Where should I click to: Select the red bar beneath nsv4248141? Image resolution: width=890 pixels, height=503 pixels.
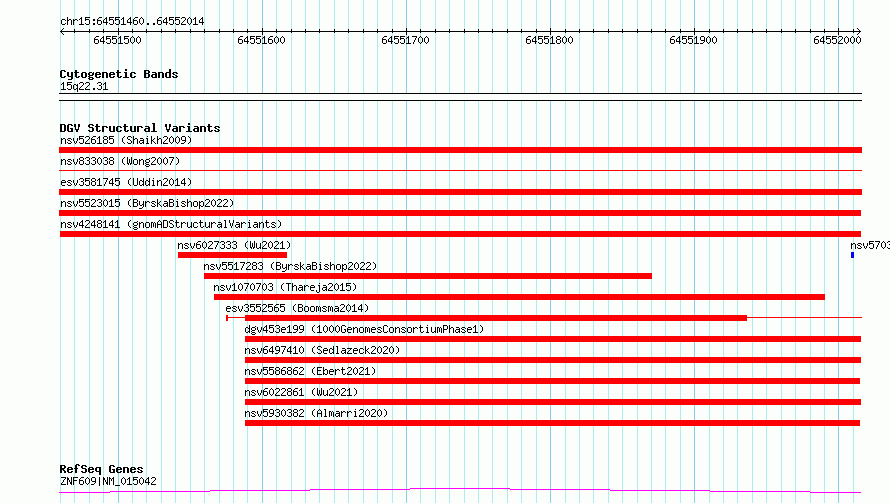point(460,234)
